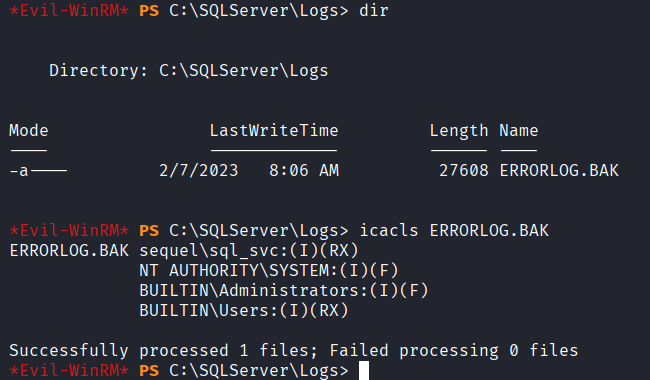Click the time 8:06 AM entry
The image size is (650, 380).
(x=304, y=170)
